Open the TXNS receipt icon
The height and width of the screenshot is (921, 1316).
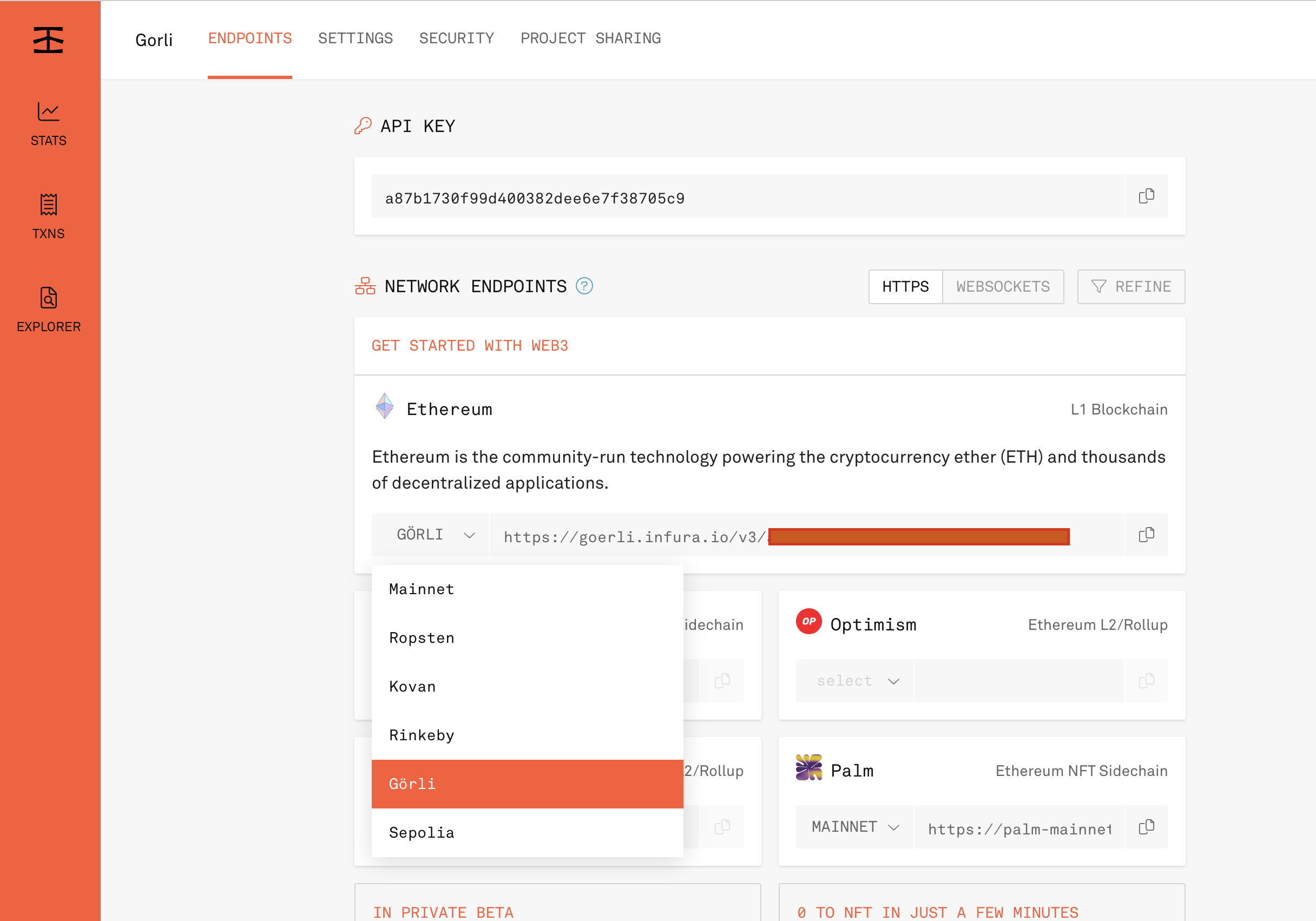point(48,205)
